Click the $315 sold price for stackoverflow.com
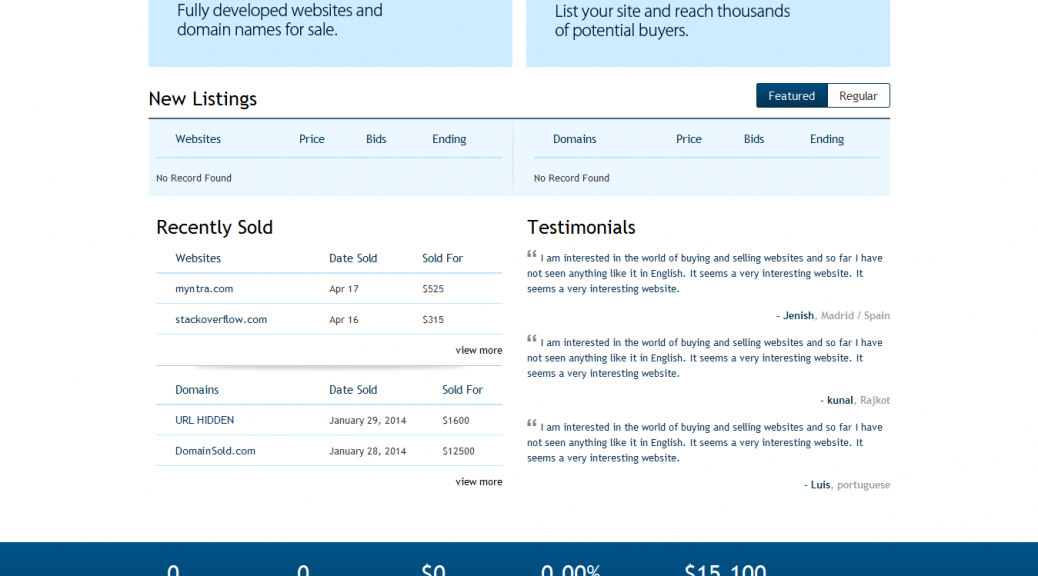Image resolution: width=1038 pixels, height=576 pixels. pyautogui.click(x=433, y=319)
